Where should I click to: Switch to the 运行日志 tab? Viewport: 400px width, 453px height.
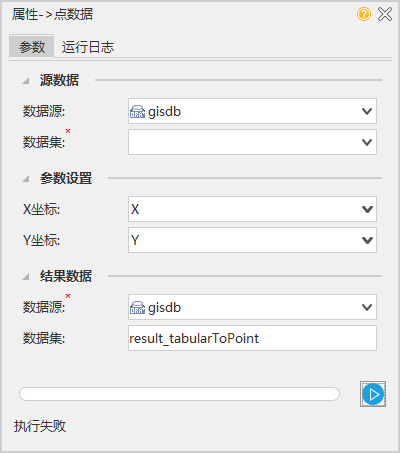point(88,47)
